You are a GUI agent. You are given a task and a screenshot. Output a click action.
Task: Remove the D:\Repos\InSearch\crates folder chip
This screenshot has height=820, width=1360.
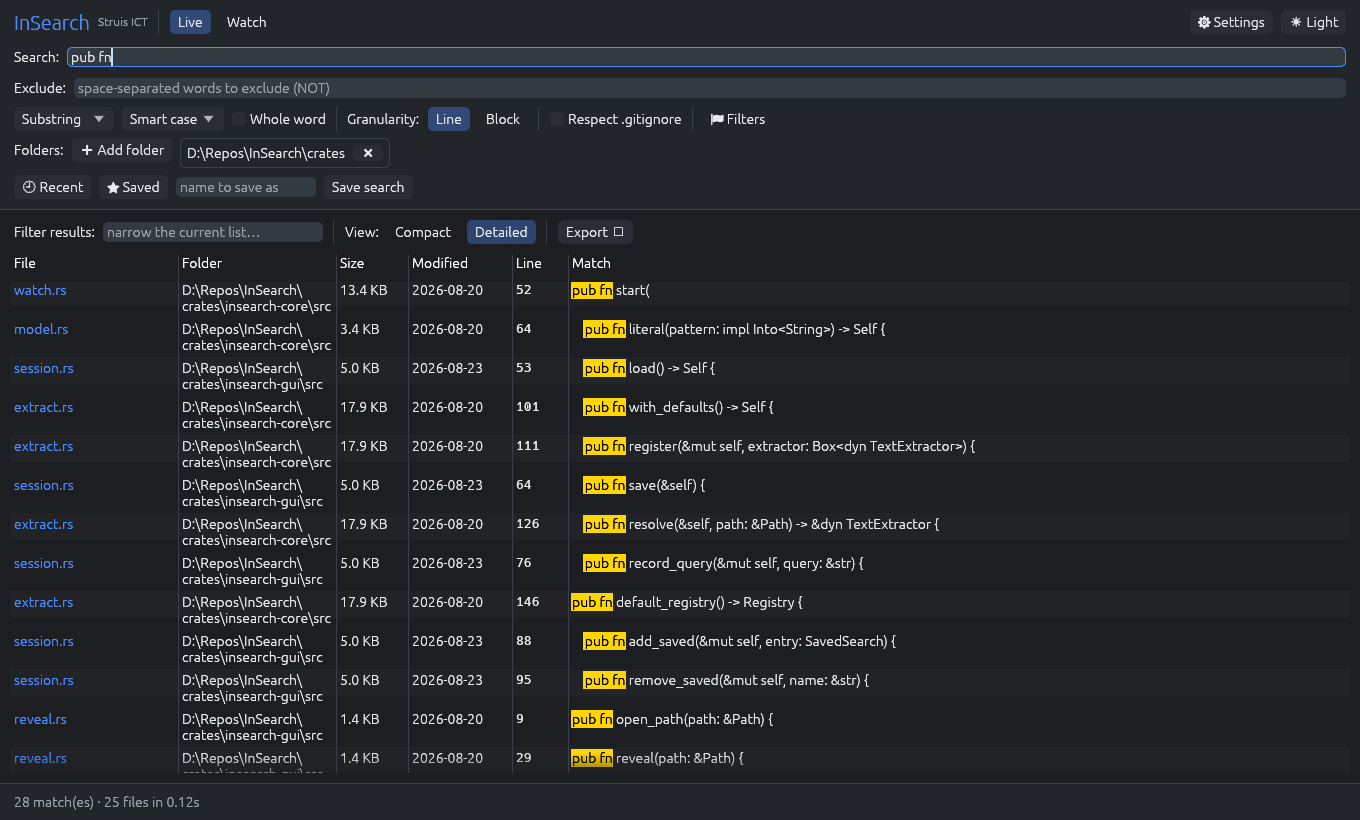[368, 153]
